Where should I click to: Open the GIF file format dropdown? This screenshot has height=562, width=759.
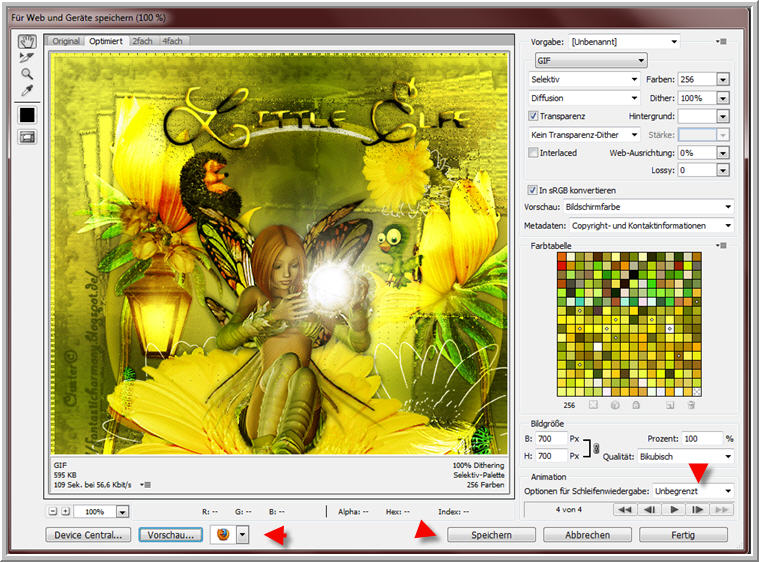pos(591,61)
